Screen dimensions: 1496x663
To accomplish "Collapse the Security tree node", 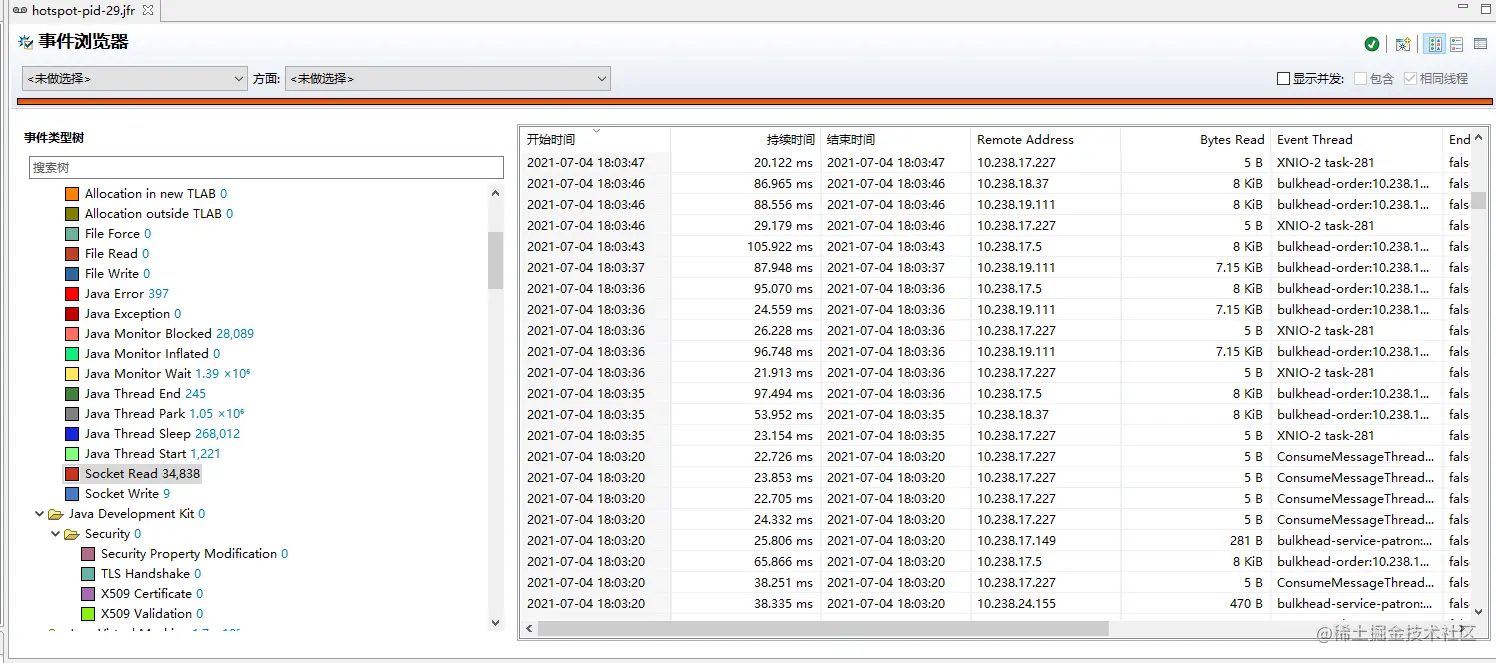I will click(56, 534).
